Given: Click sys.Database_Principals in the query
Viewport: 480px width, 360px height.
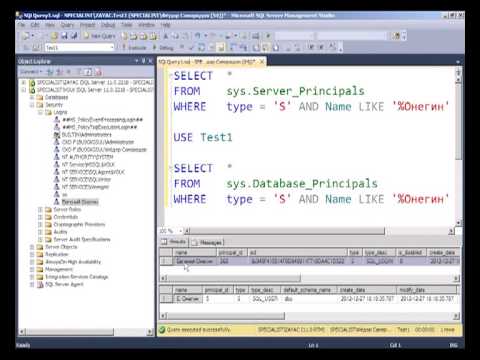Looking at the screenshot, I should tap(302, 183).
